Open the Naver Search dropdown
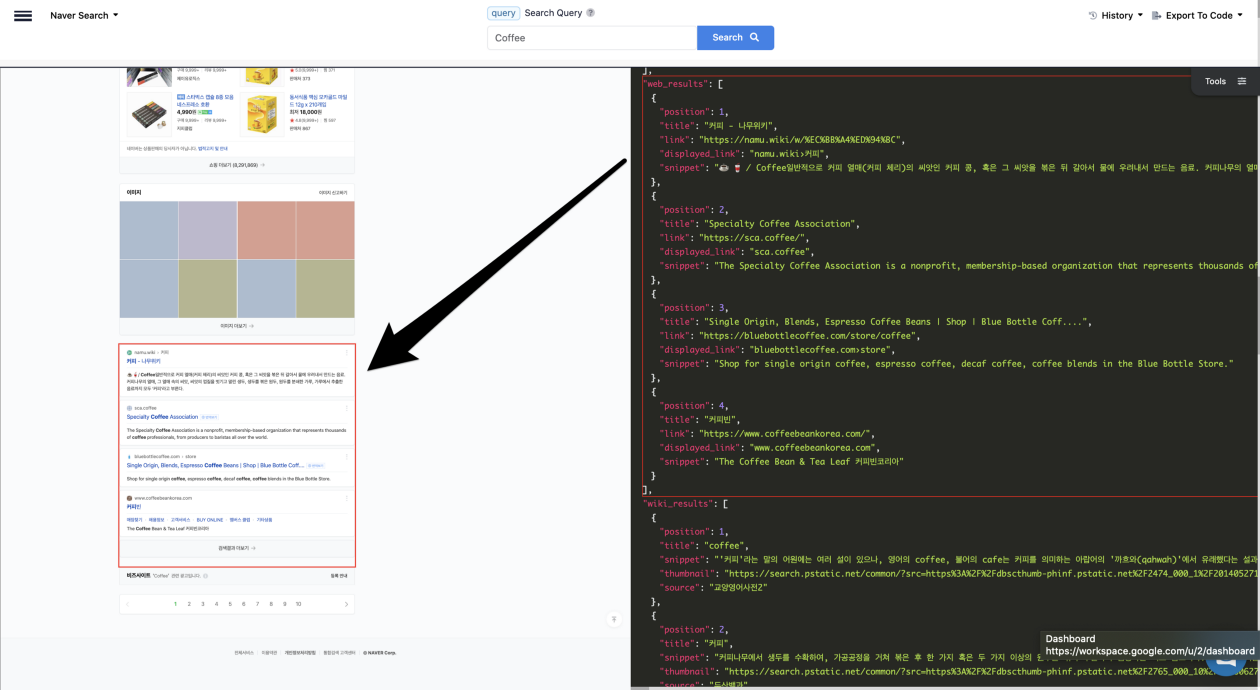The height and width of the screenshot is (690, 1260). point(84,16)
